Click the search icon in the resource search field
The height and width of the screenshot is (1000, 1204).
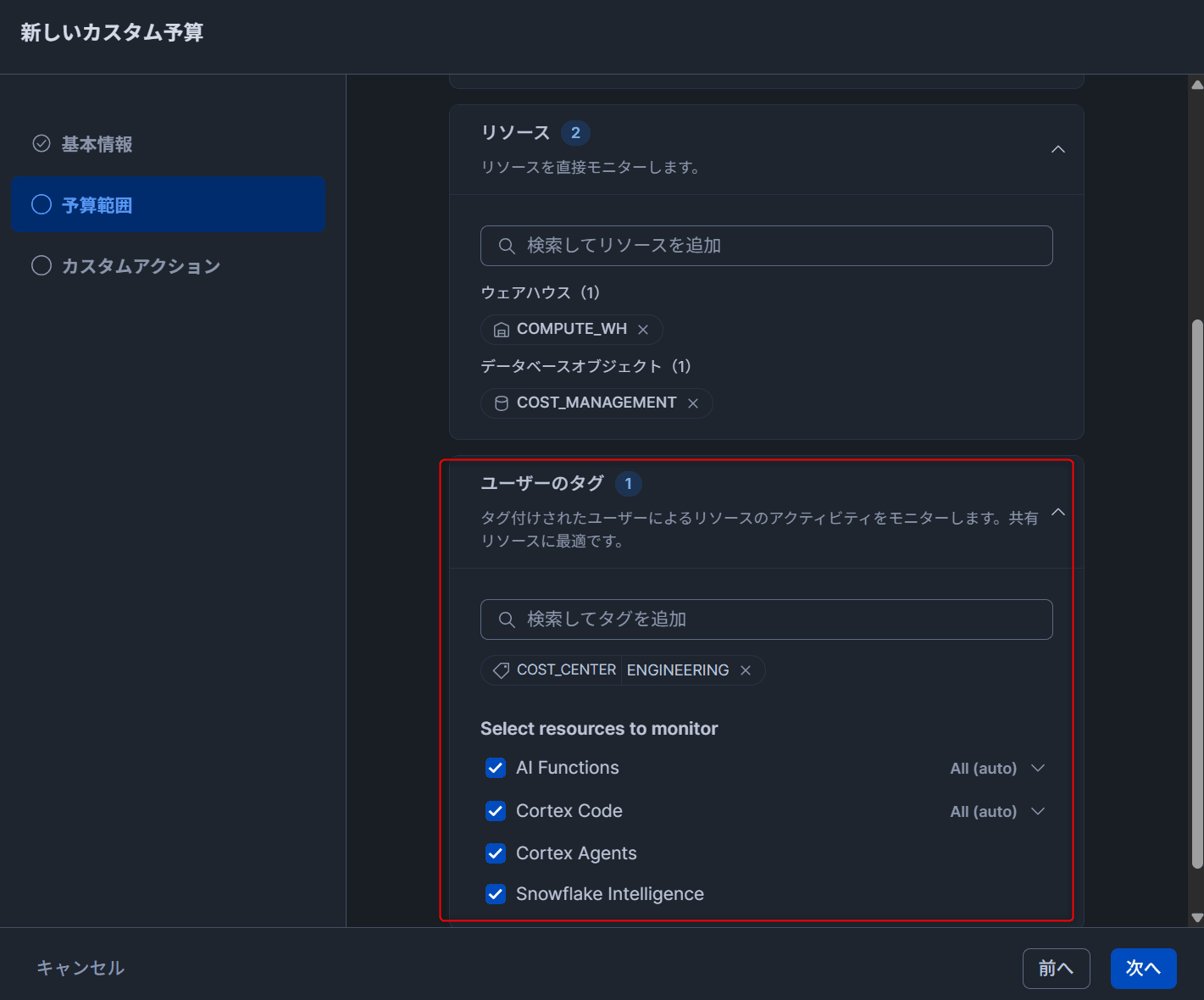(507, 246)
